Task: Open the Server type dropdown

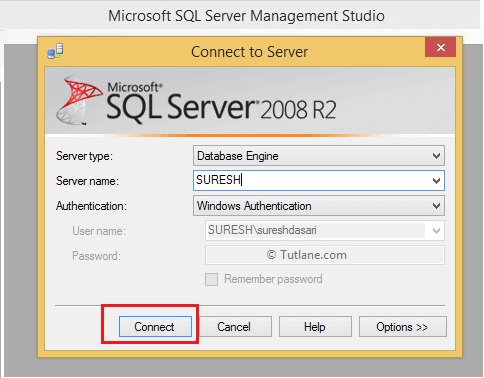Action: point(319,156)
